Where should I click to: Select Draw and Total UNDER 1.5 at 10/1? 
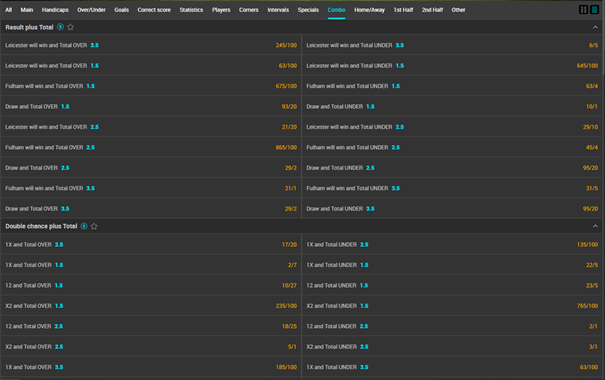[451, 106]
